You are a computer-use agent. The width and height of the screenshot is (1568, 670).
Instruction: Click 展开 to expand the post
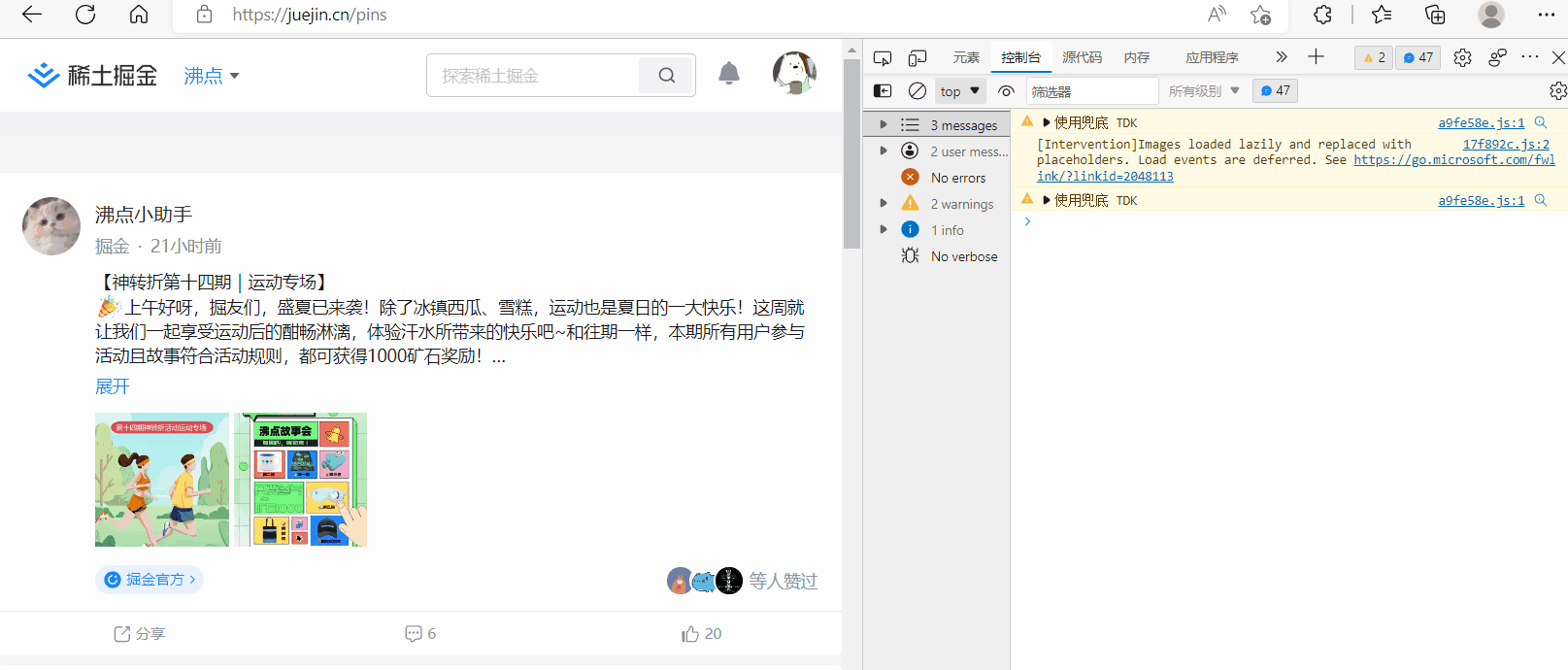[113, 386]
